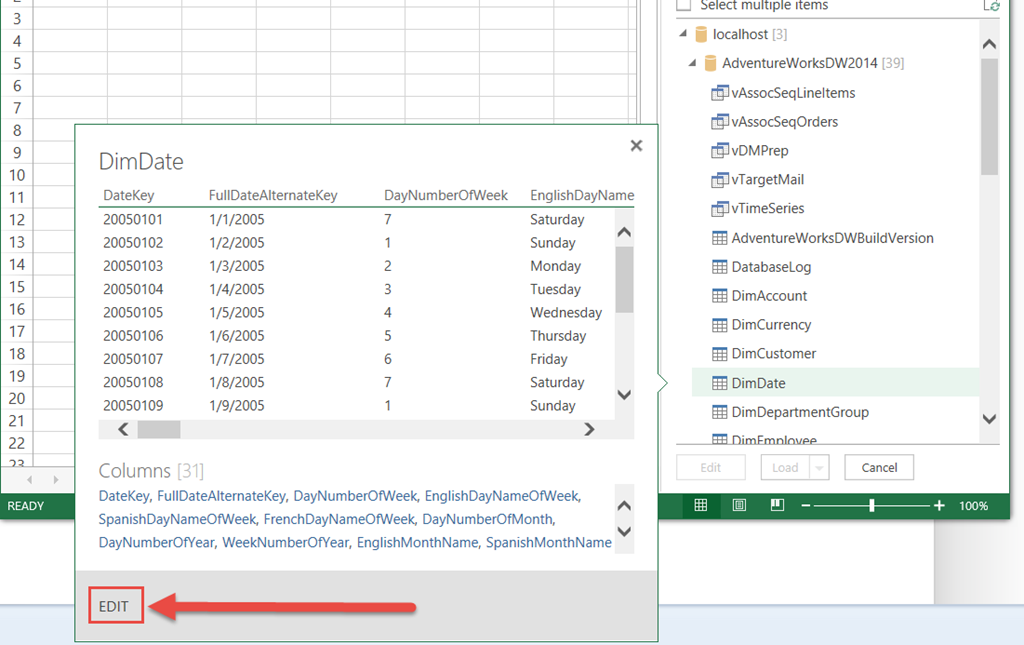Screen dimensions: 1024x645
Task: Switch to Page Break Preview icon
Action: pos(777,506)
